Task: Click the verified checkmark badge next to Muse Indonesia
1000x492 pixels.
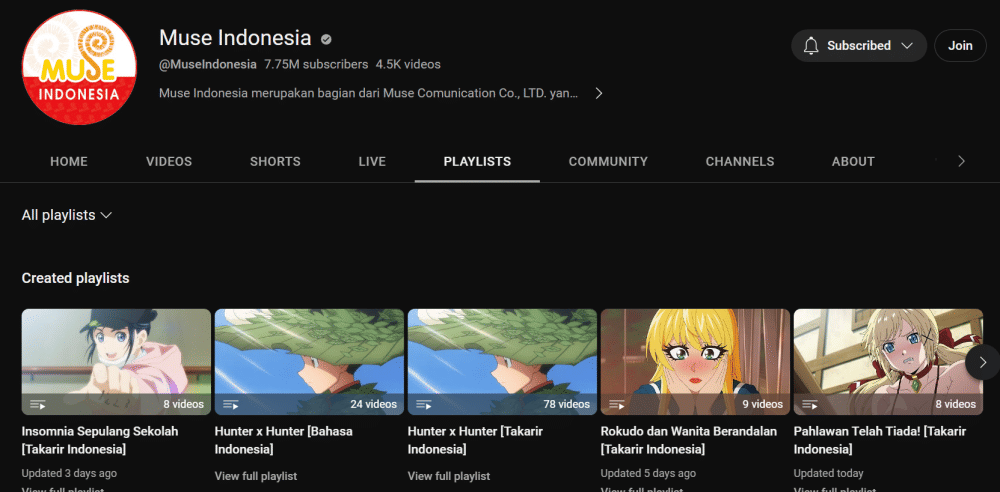Action: (x=326, y=40)
